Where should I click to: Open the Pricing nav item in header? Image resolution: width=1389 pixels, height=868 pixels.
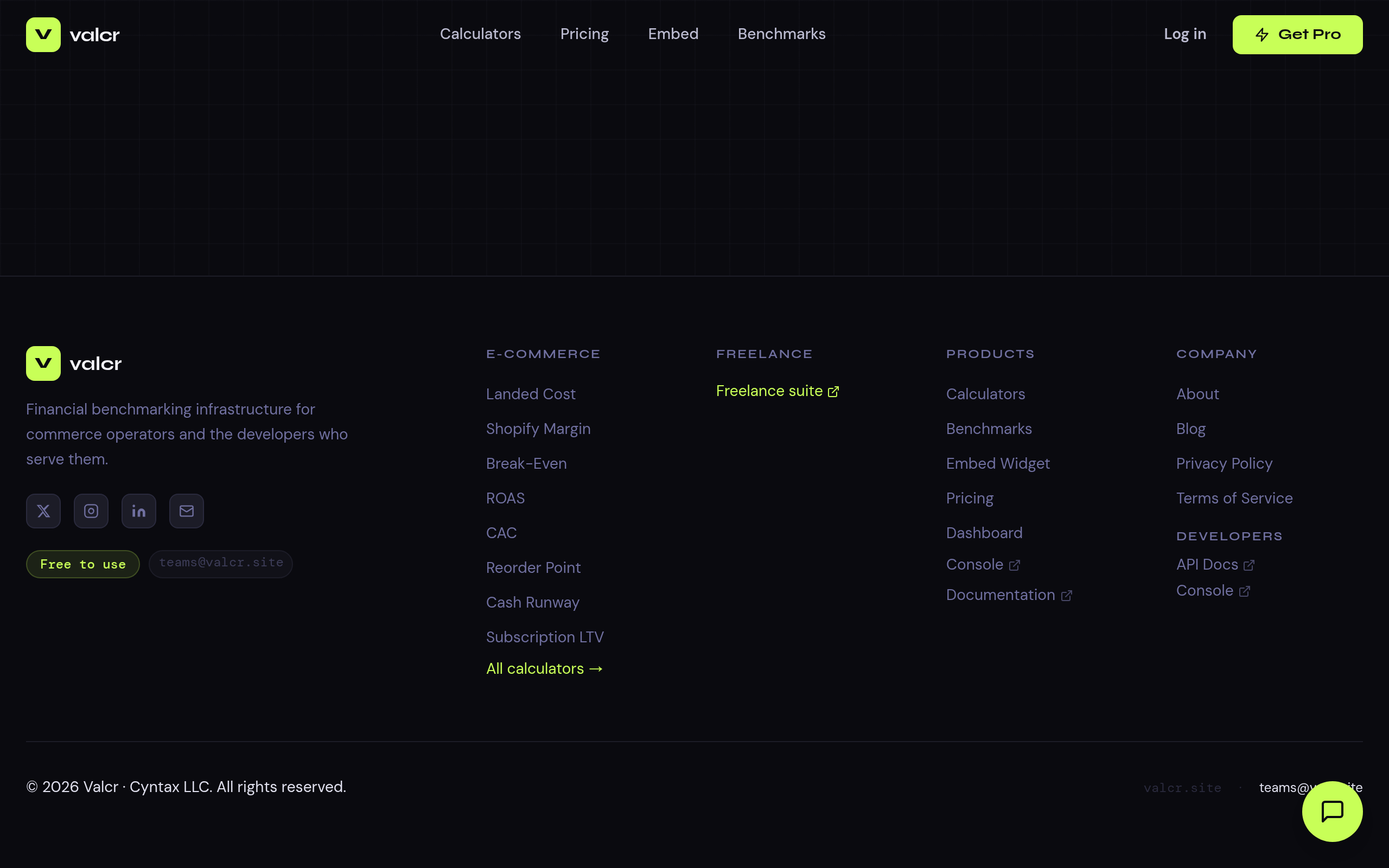(584, 34)
